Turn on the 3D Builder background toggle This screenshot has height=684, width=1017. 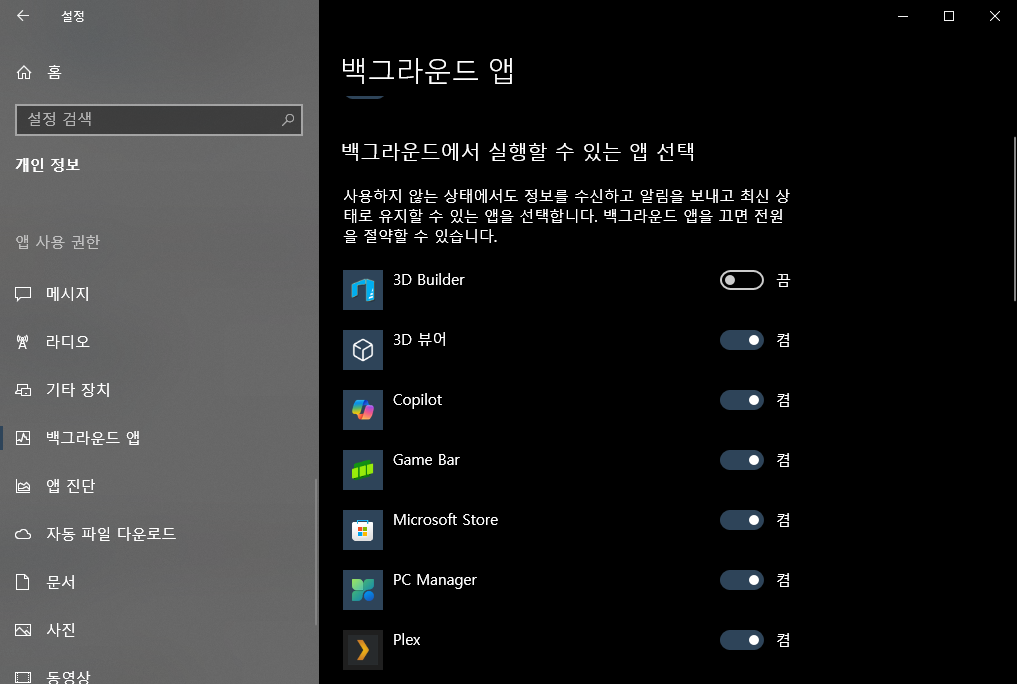(741, 280)
